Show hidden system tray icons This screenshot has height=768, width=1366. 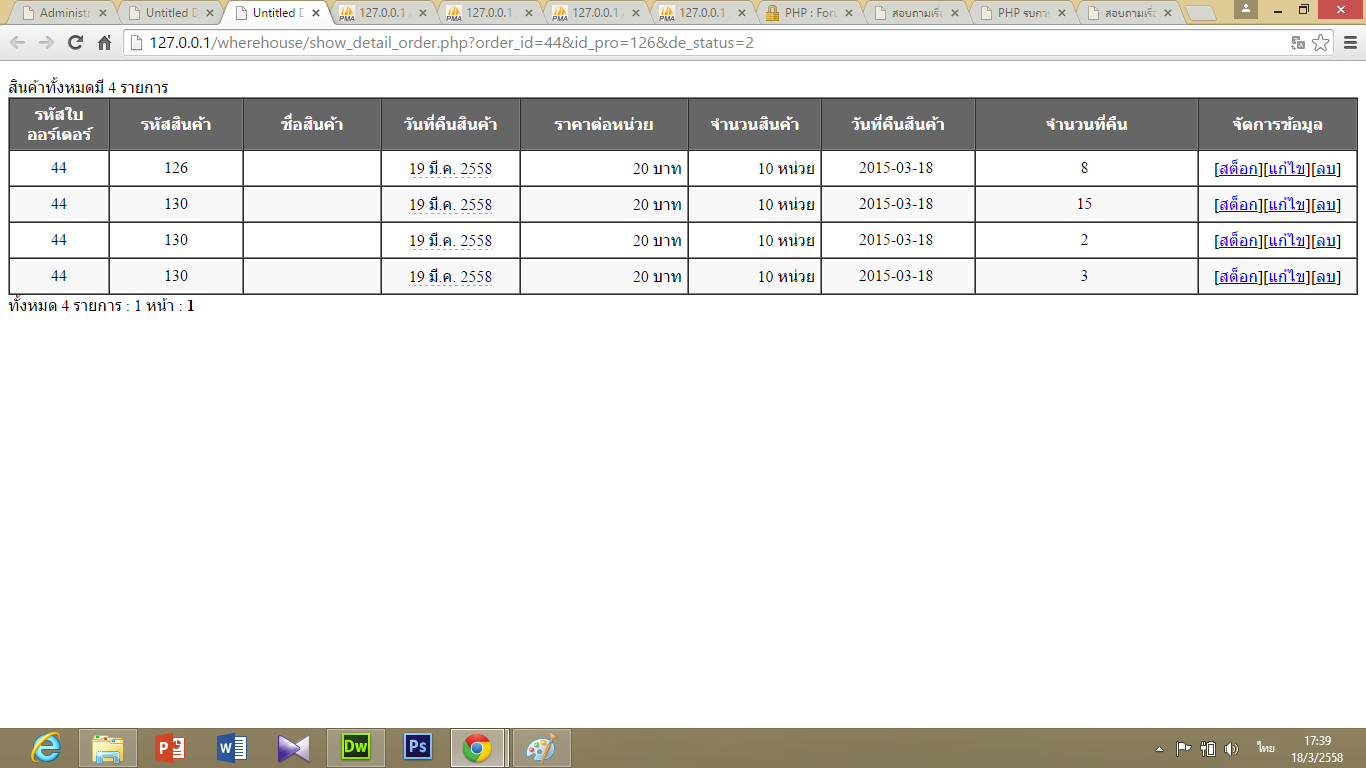coord(1159,748)
